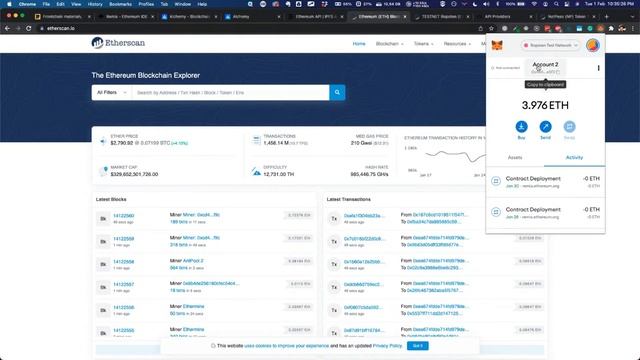This screenshot has width=640, height=360.
Task: Click the Home nav item
Action: click(x=359, y=44)
